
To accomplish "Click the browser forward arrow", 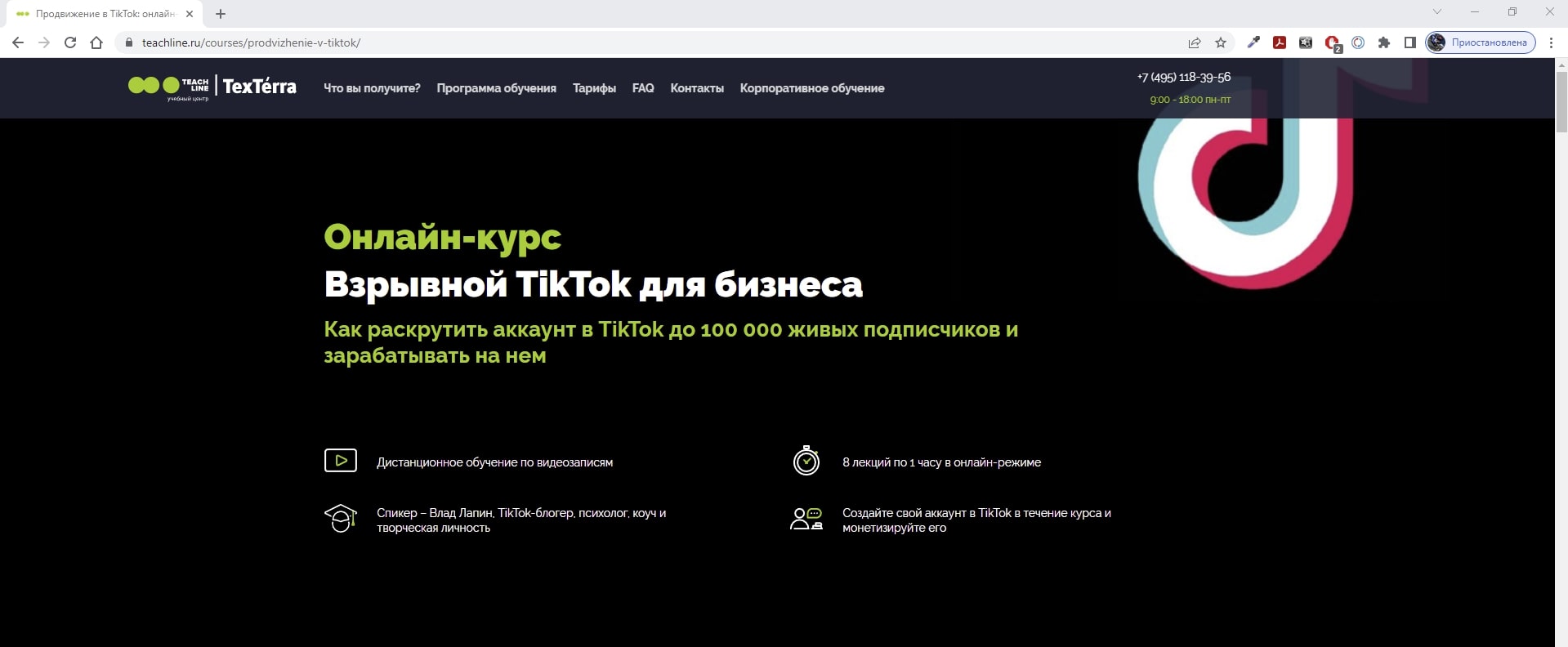I will [x=44, y=42].
